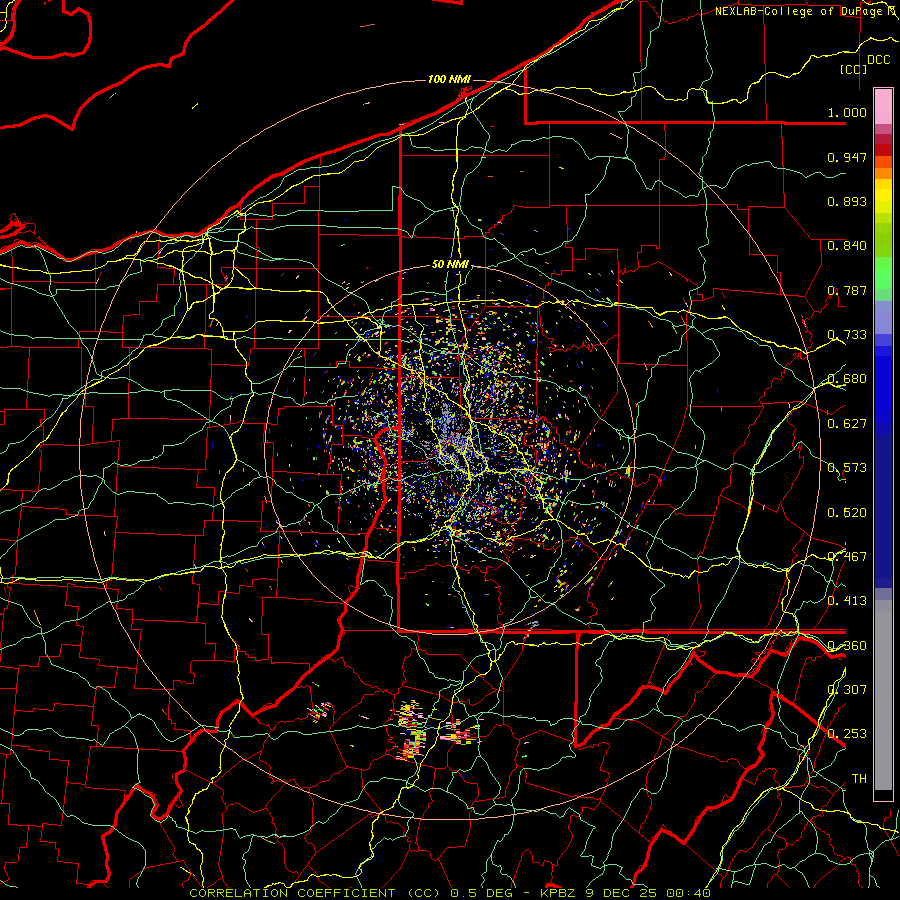Click the NEXLAB-College of DuPage credit text

[x=801, y=11]
